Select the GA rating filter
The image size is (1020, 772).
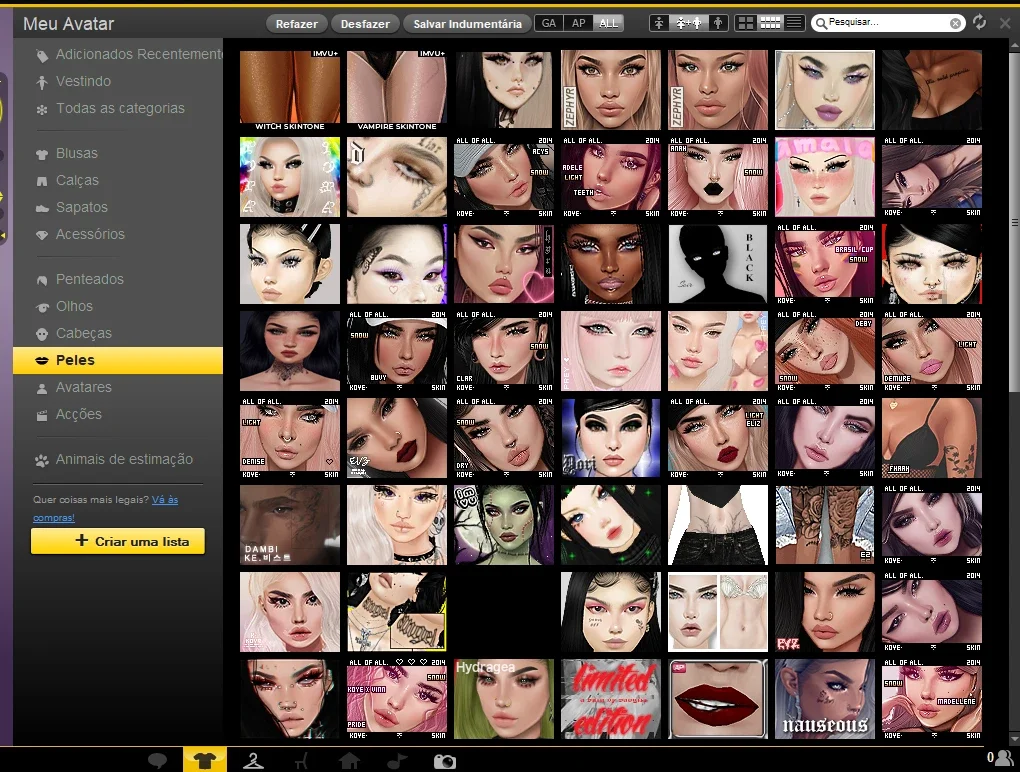(x=549, y=23)
